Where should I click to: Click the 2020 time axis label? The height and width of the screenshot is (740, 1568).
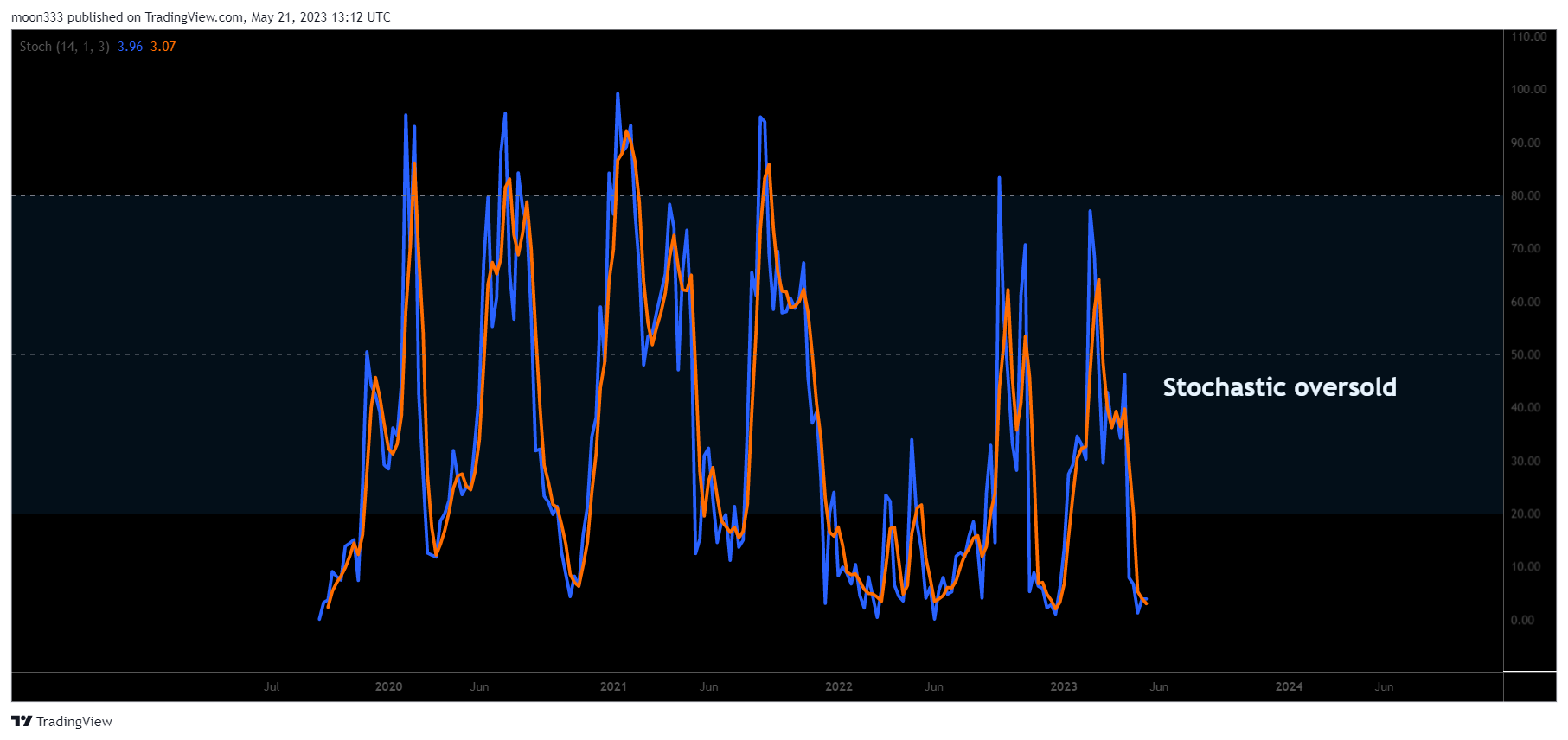[388, 686]
